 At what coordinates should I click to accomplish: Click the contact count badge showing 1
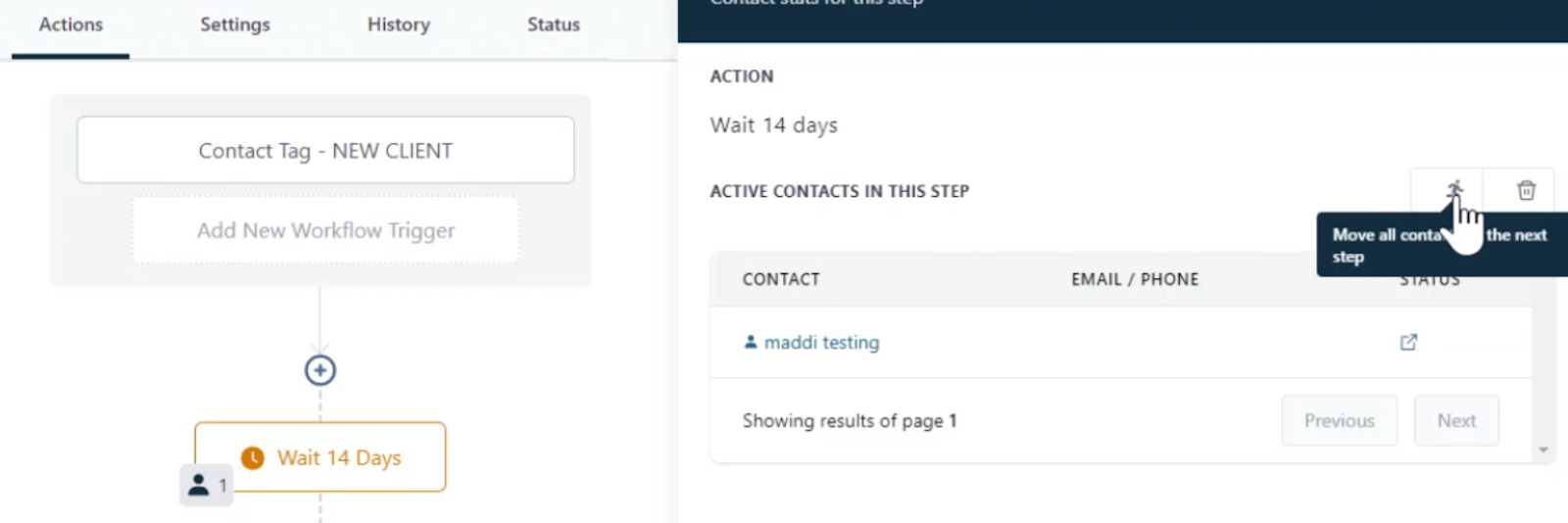[x=207, y=485]
